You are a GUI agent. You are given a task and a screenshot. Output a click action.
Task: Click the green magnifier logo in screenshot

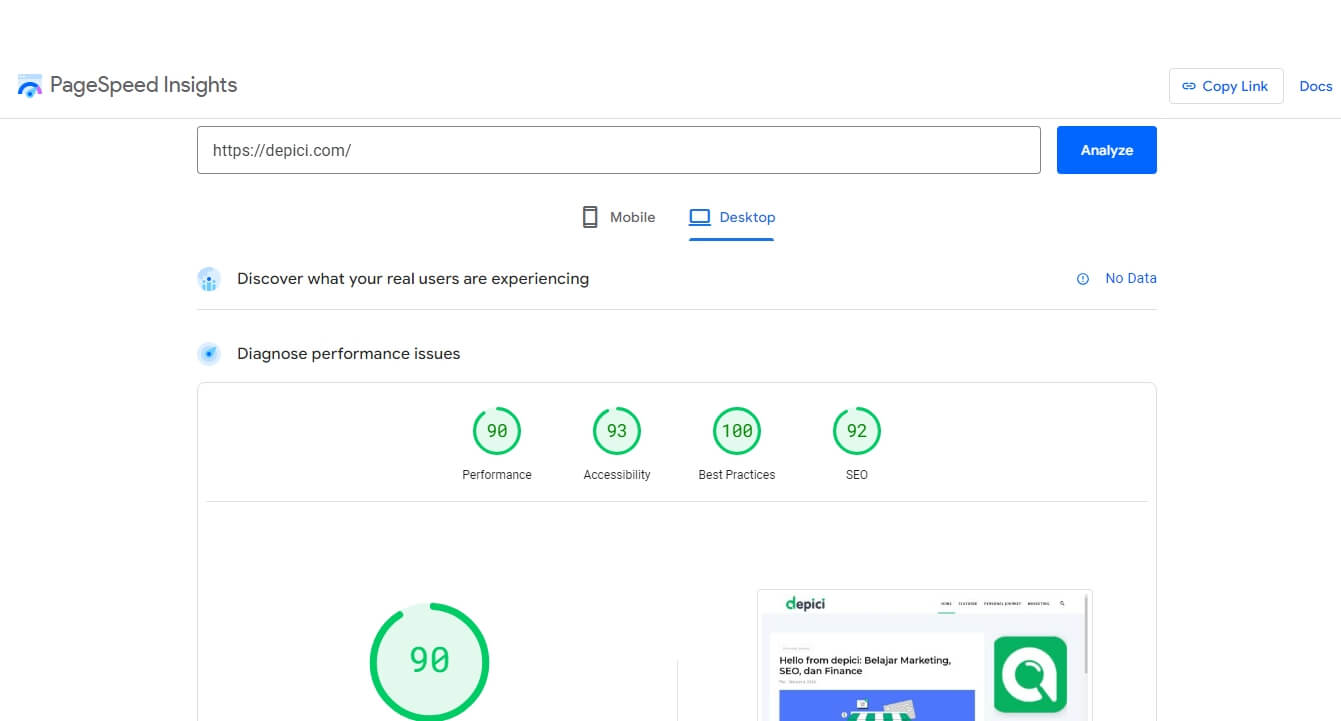tap(1030, 674)
